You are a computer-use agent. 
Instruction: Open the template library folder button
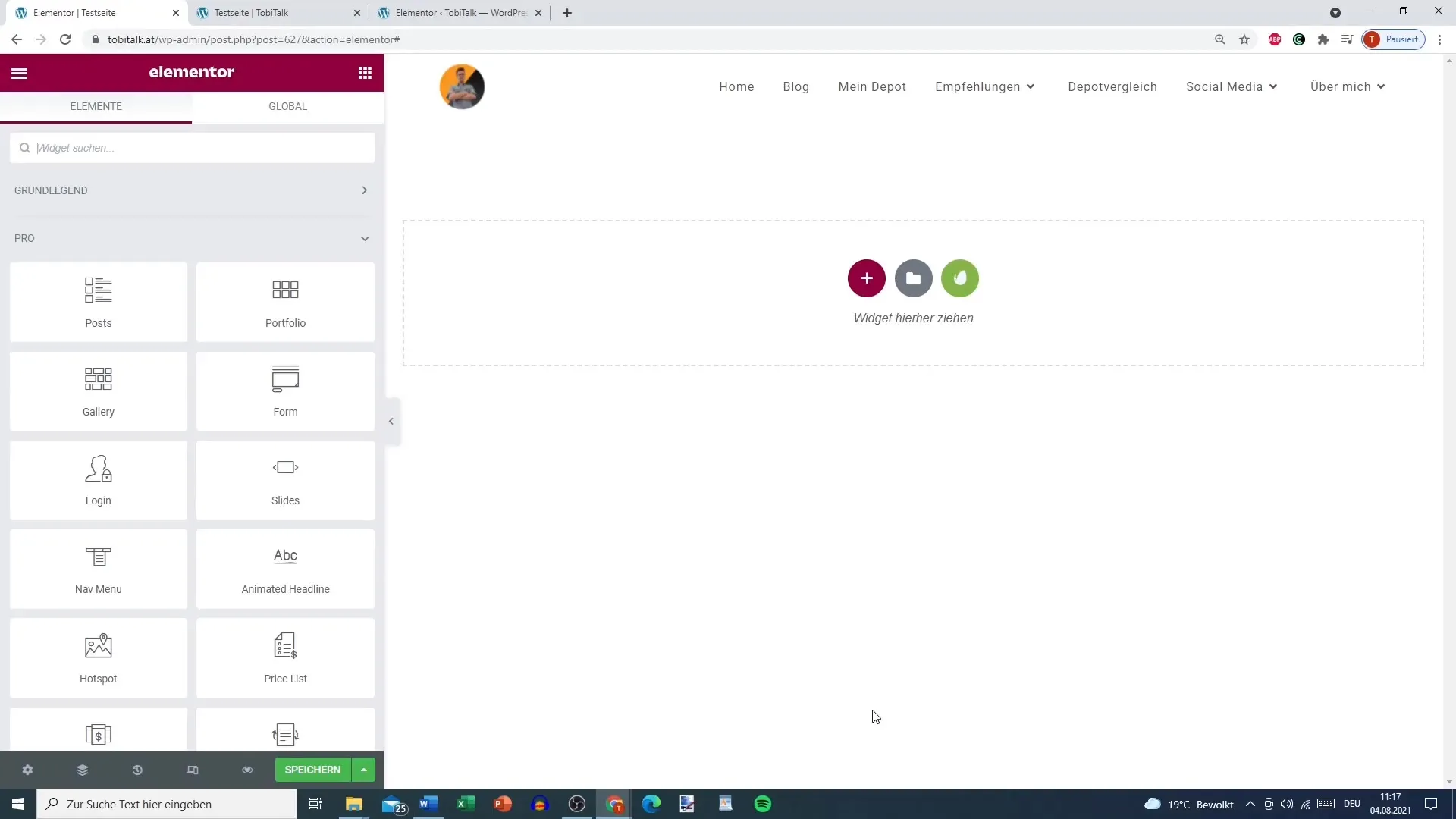913,278
